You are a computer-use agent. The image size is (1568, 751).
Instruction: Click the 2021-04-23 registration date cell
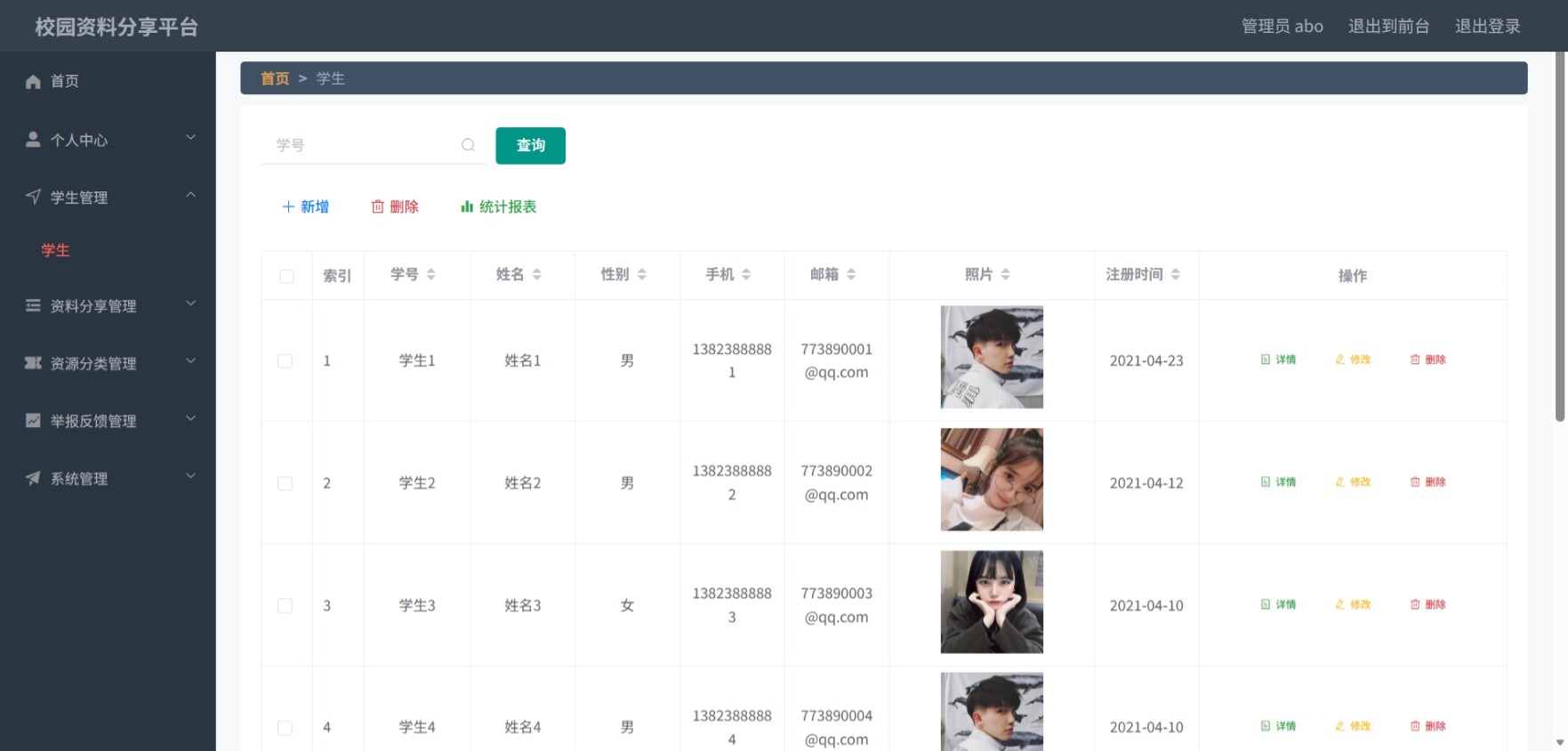point(1146,360)
